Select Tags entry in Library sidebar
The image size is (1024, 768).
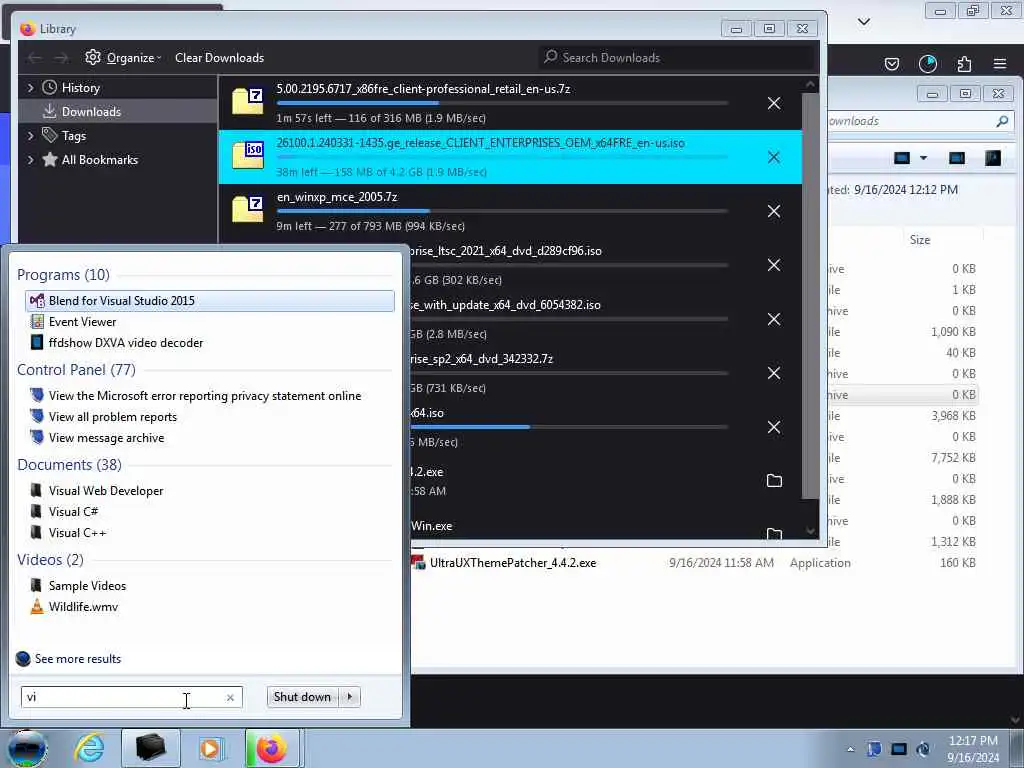74,136
